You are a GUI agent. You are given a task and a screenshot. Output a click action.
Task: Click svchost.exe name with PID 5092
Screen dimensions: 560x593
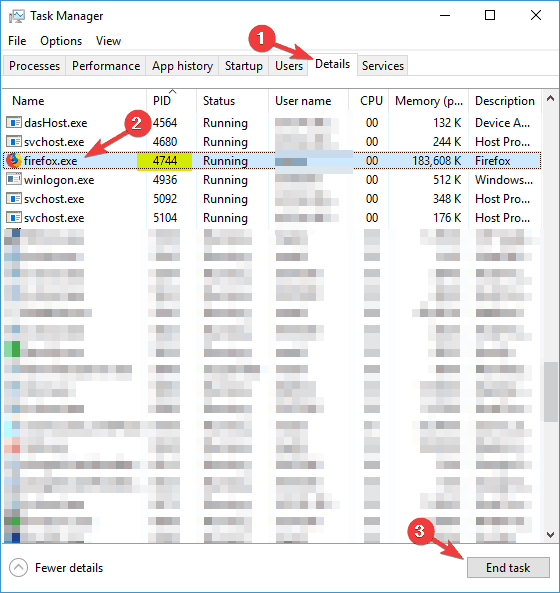[54, 199]
